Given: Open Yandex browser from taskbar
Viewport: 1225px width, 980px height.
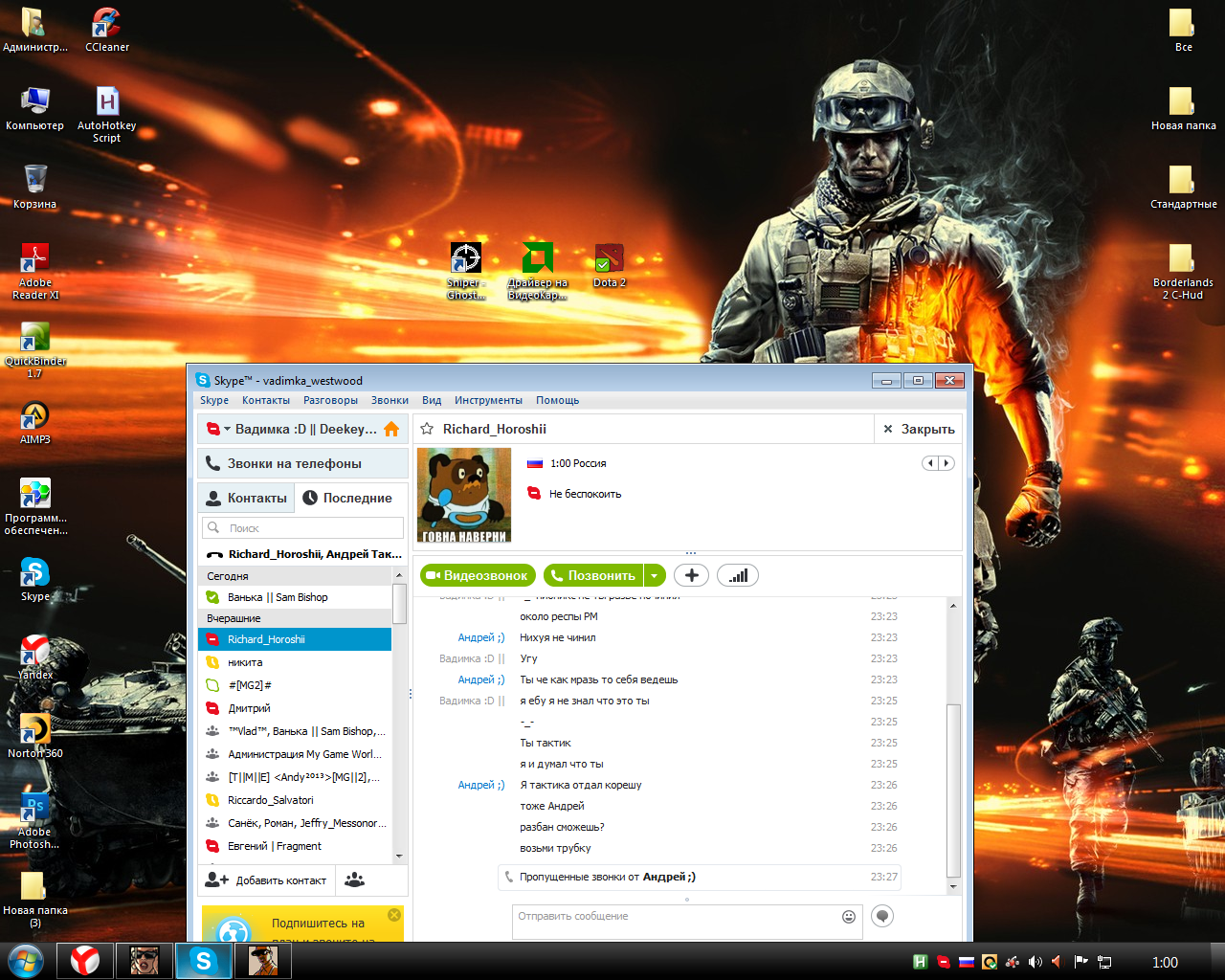Looking at the screenshot, I should pos(85,961).
